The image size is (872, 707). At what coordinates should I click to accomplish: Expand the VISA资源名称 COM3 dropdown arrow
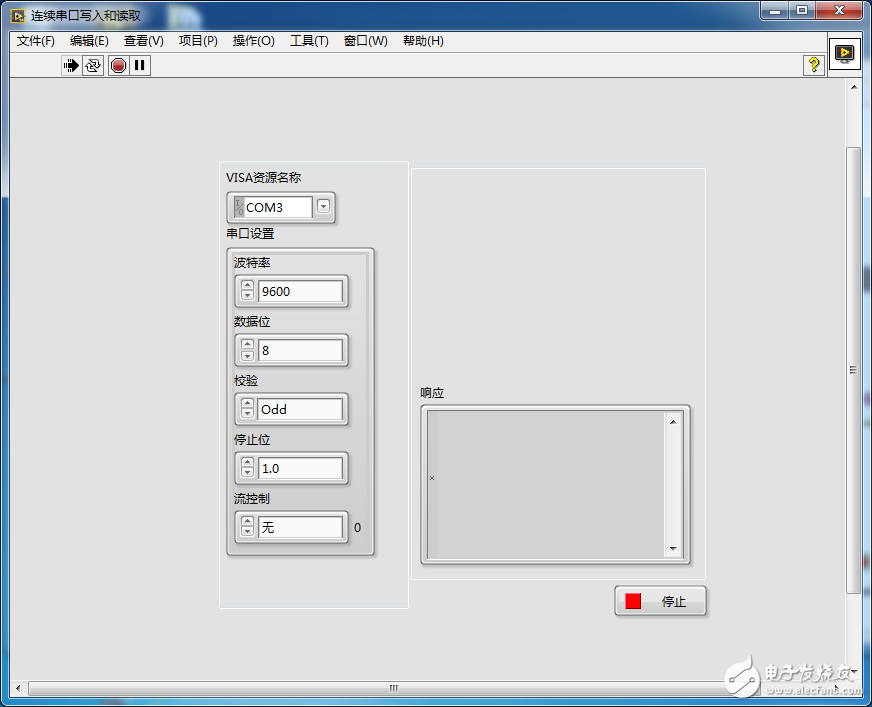pos(323,206)
